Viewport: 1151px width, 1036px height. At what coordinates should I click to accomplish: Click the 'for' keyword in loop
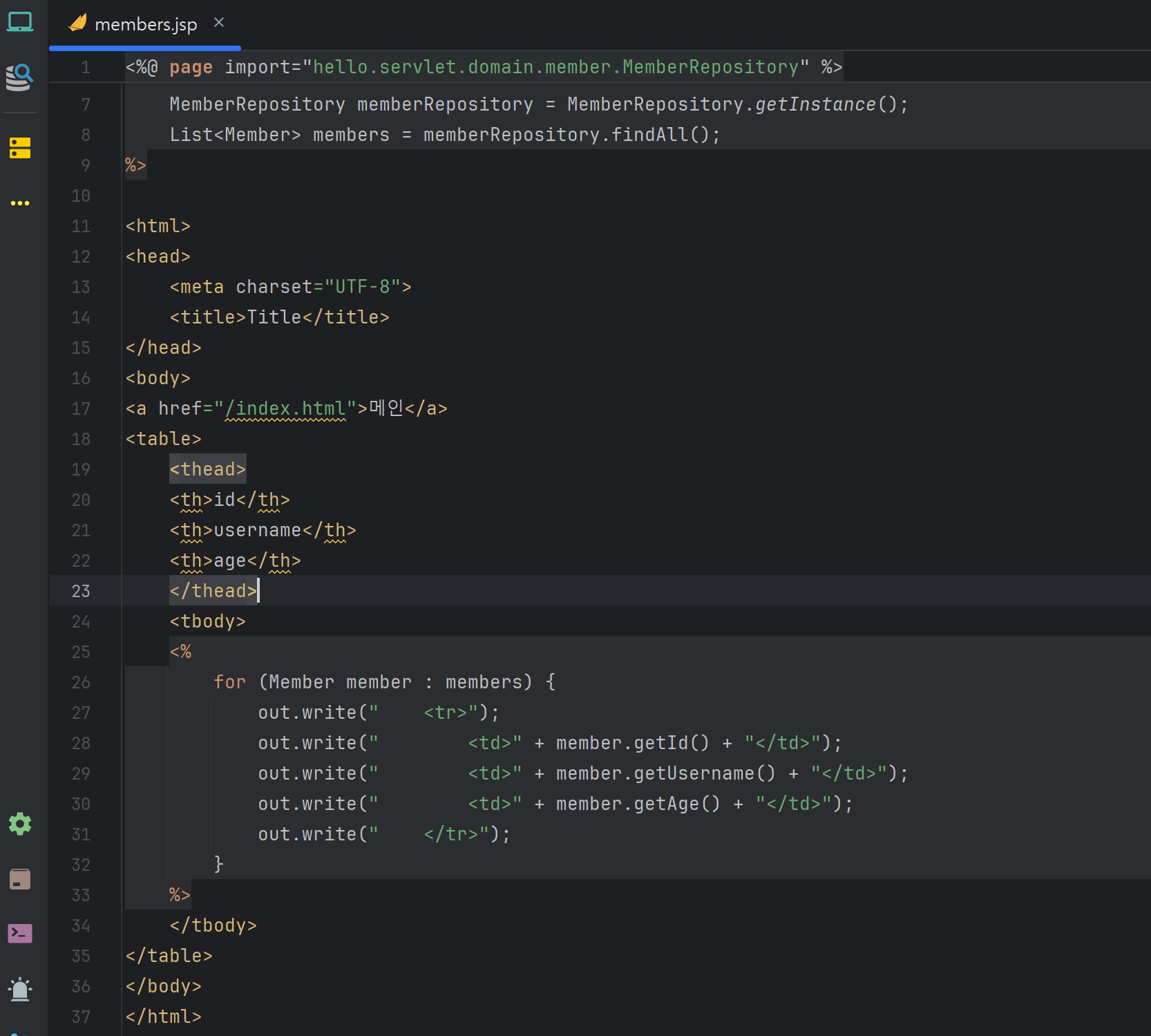(230, 682)
